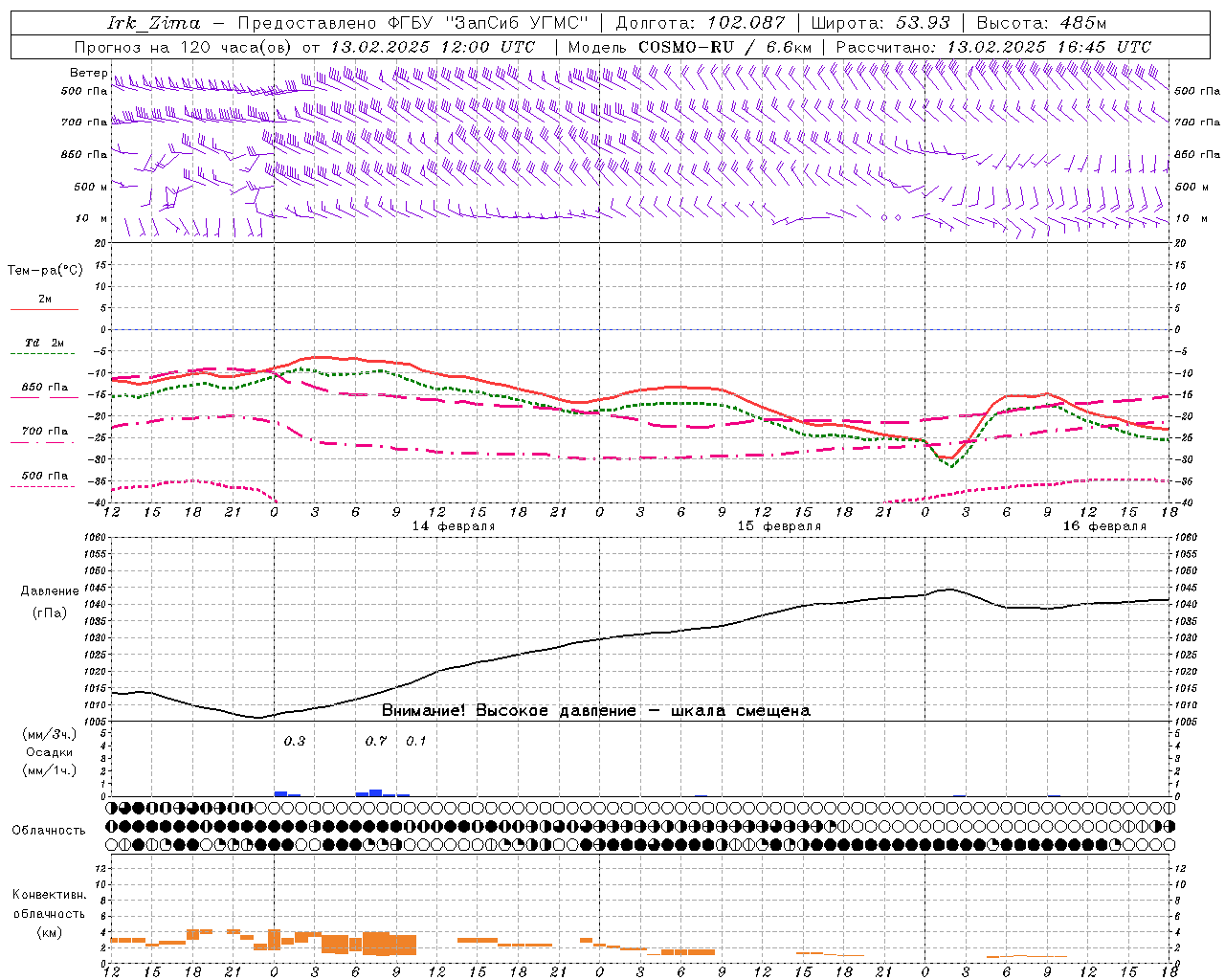
Task: Click the station name Irk_Zima in the header
Action: [154, 23]
